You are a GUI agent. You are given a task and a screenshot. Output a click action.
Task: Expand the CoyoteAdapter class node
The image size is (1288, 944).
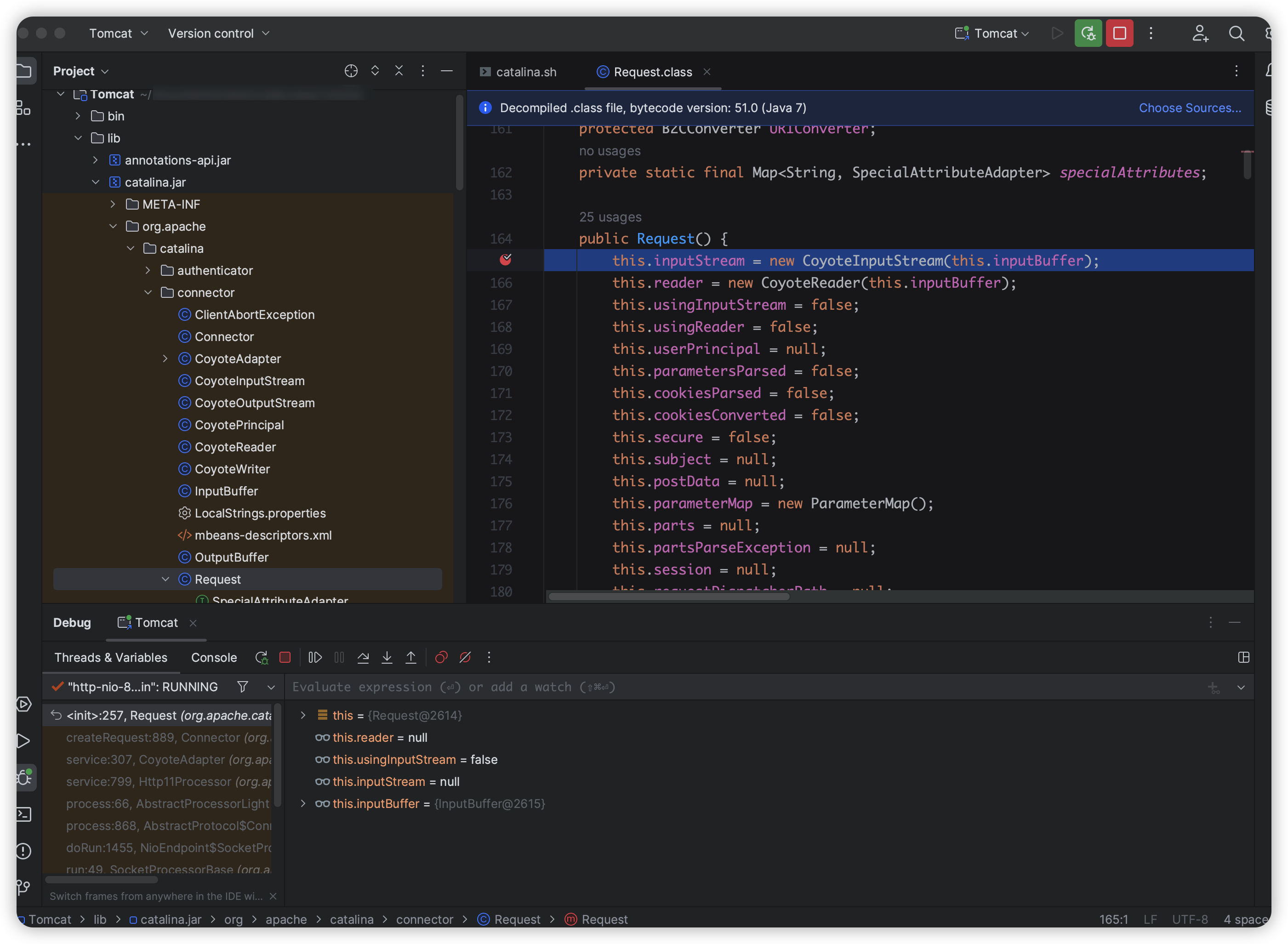(x=165, y=359)
